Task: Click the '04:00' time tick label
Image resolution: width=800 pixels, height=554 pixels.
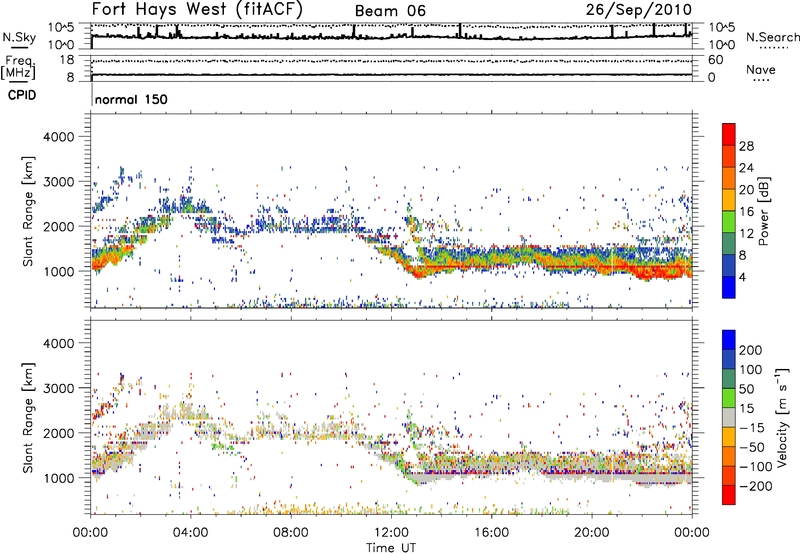Action: point(190,533)
